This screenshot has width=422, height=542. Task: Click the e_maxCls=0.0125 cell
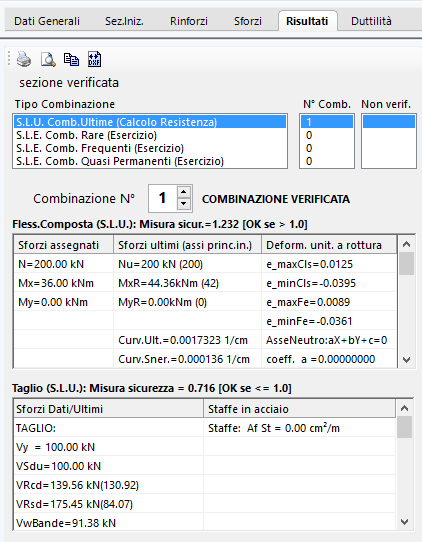click(329, 264)
